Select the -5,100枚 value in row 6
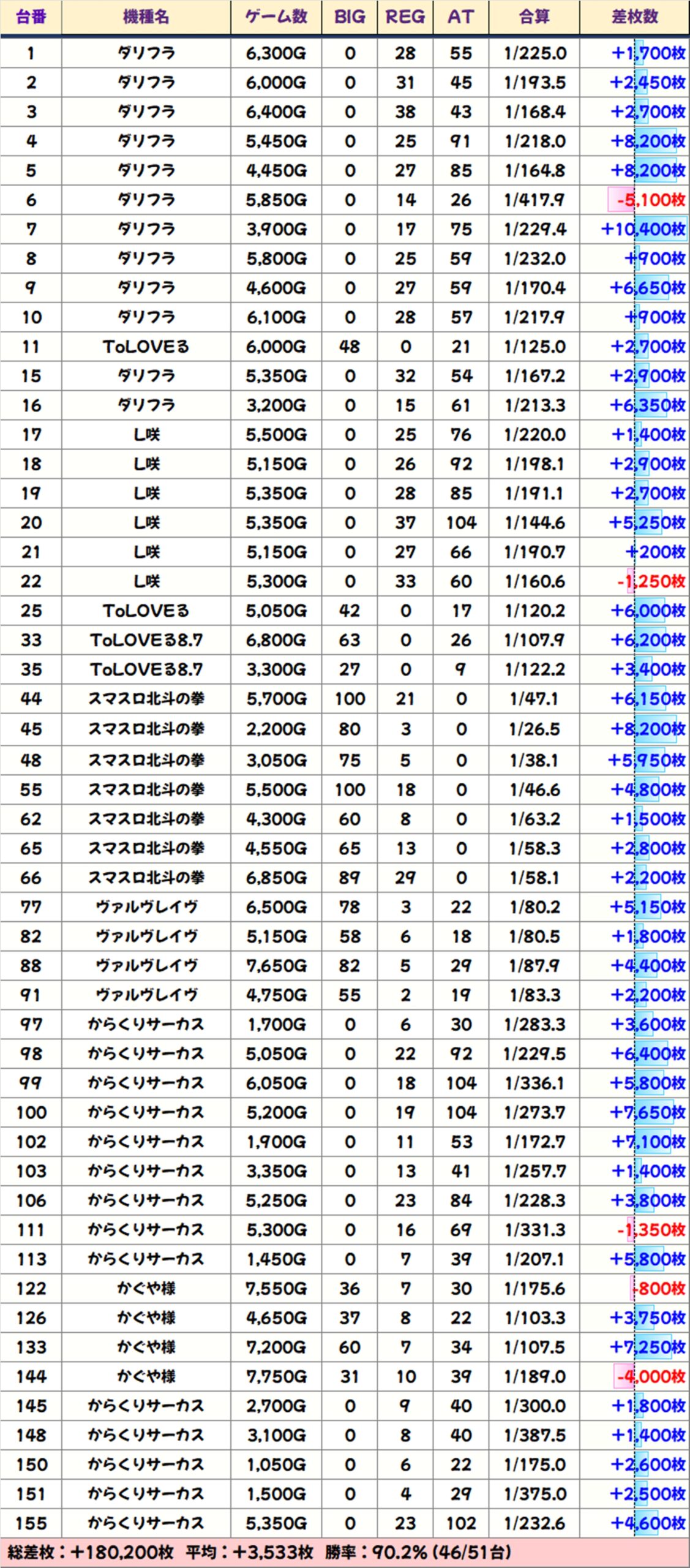Viewport: 690px width, 1568px height. [x=651, y=200]
